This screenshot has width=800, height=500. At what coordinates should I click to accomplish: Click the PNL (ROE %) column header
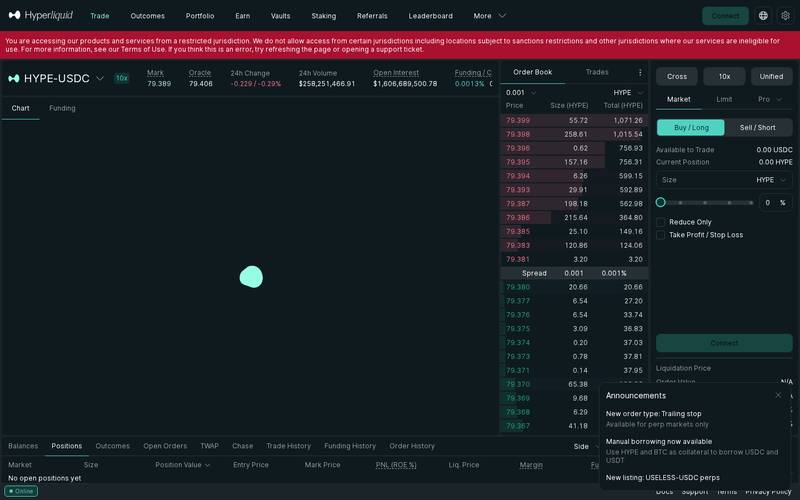tap(396, 465)
